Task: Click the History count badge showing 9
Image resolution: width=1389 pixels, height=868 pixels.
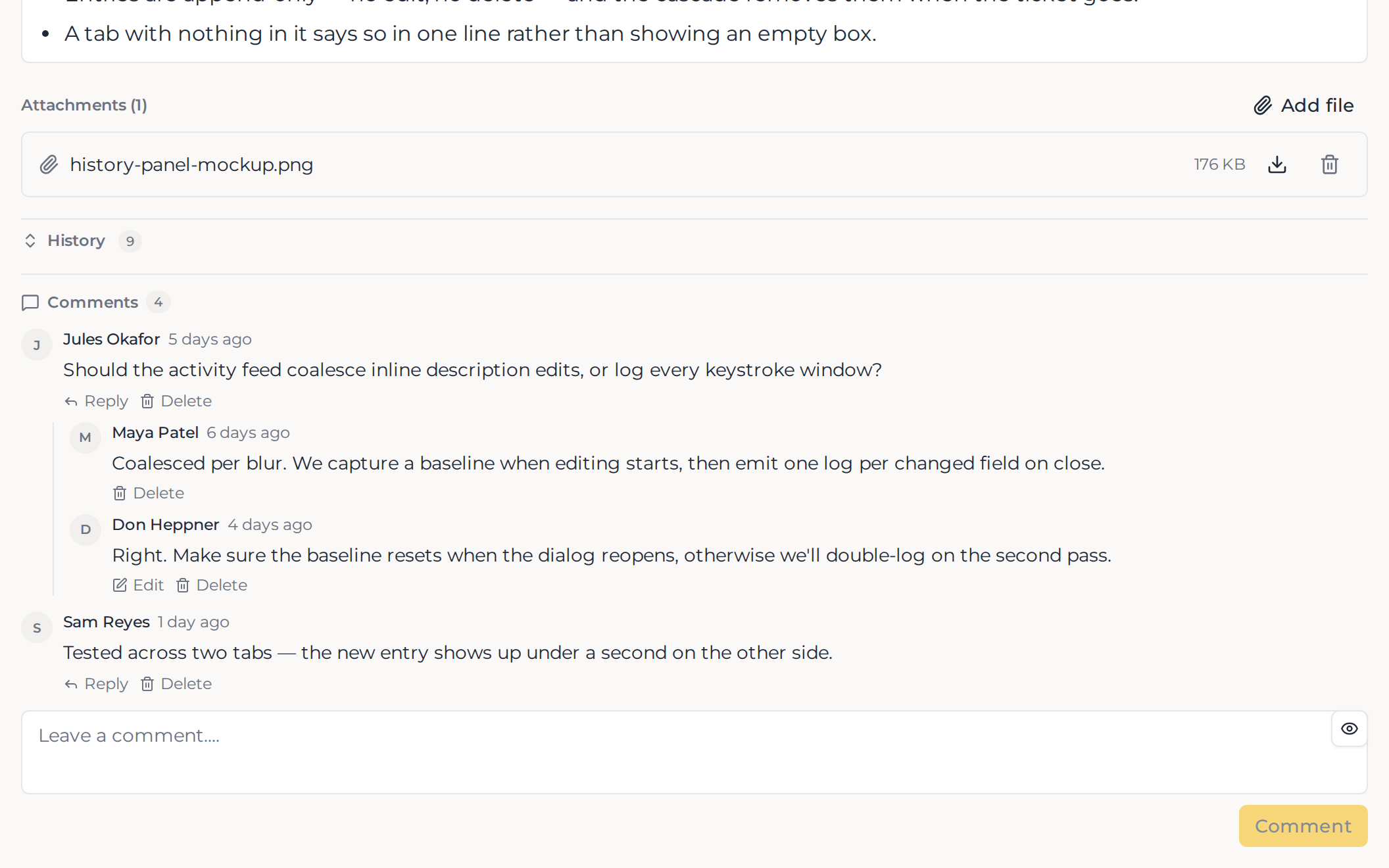Action: (130, 241)
